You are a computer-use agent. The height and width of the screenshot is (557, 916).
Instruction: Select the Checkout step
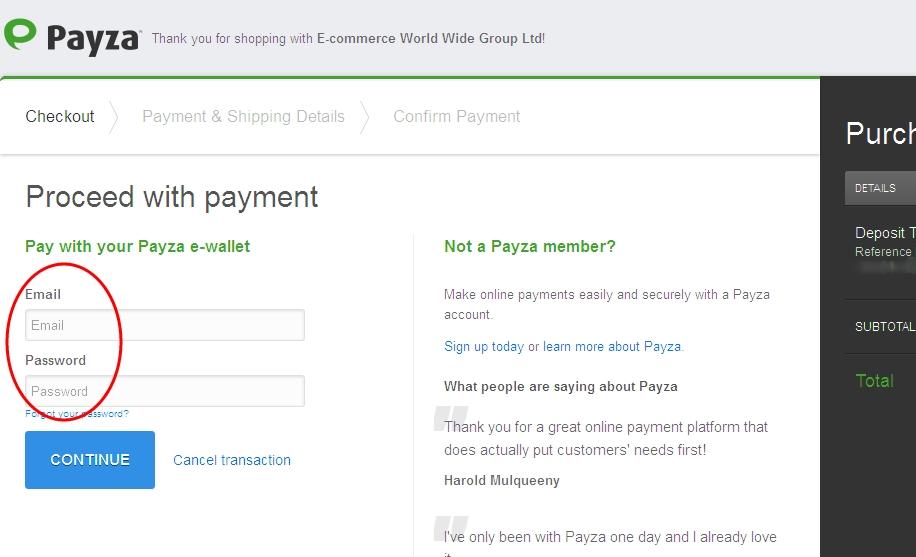(60, 116)
